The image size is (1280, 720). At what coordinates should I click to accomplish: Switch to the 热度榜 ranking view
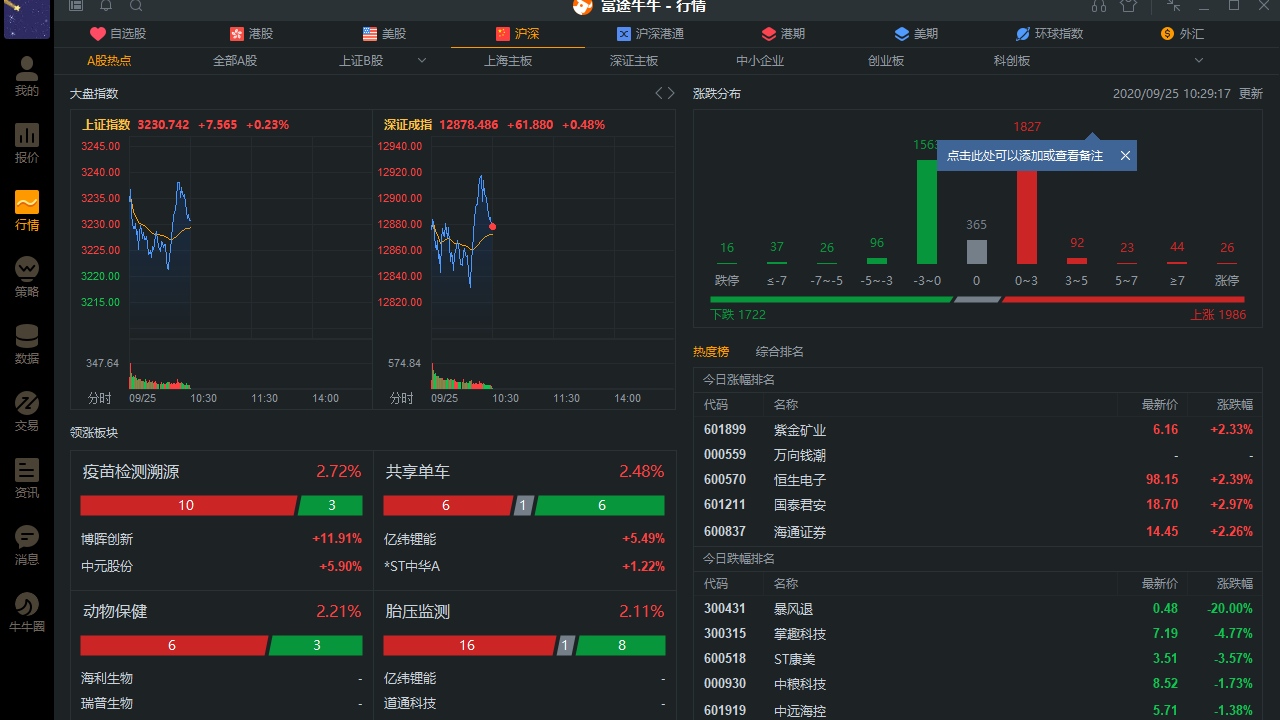(x=710, y=351)
